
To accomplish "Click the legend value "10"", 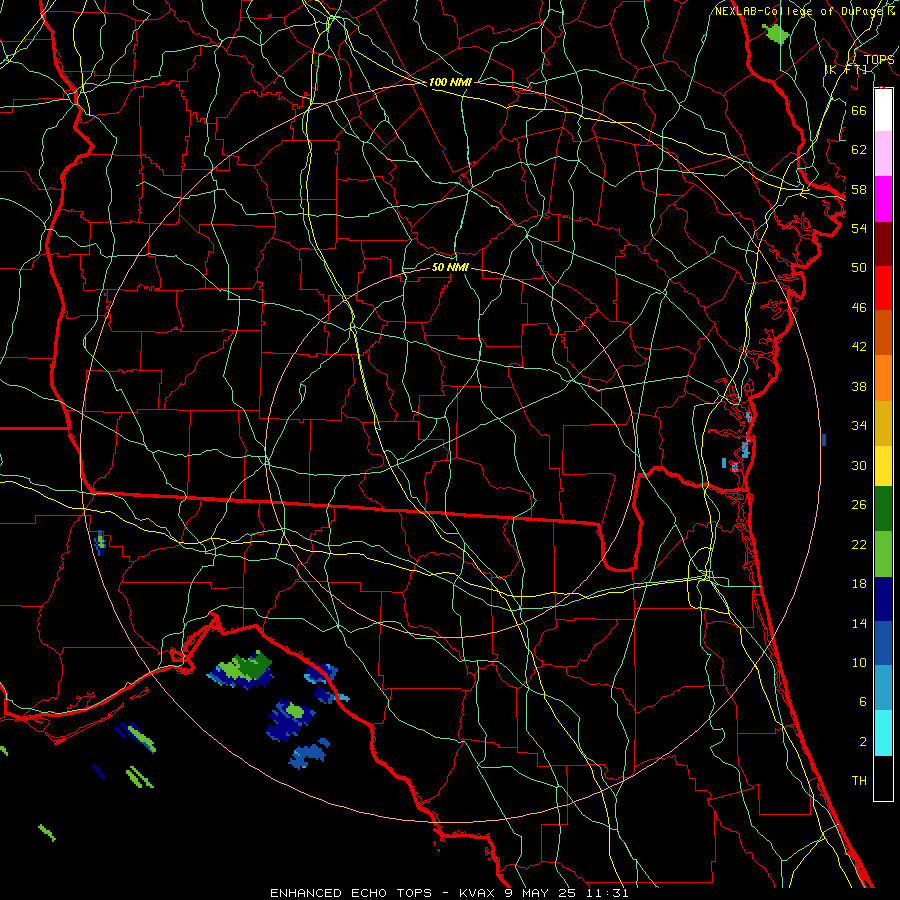I will pyautogui.click(x=859, y=663).
